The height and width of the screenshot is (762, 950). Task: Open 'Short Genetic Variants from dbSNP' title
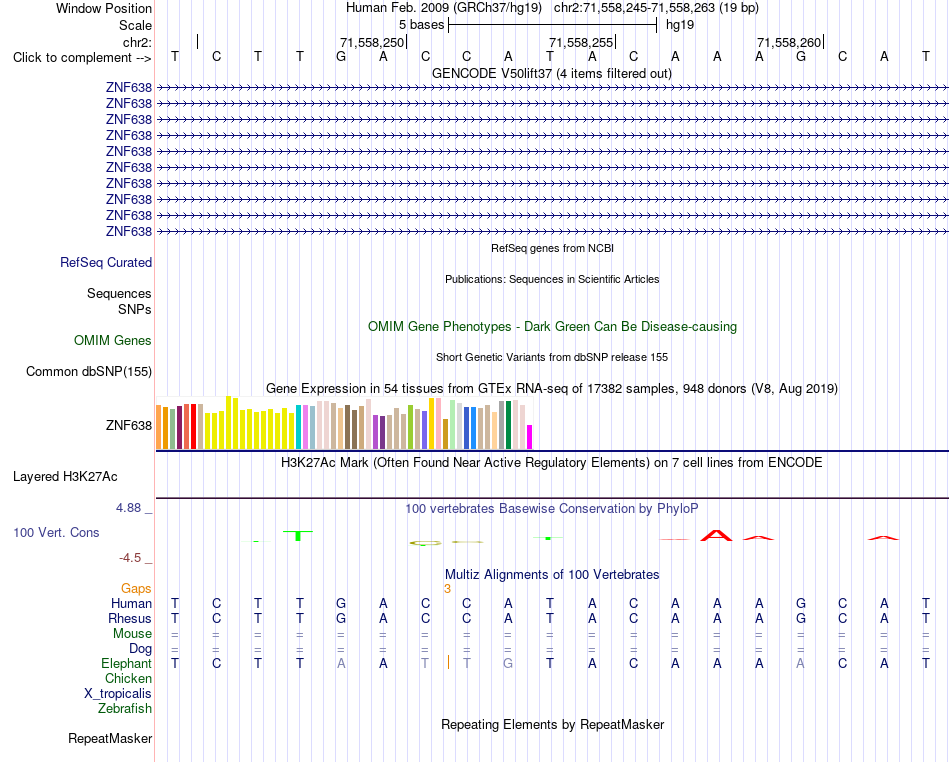(551, 357)
